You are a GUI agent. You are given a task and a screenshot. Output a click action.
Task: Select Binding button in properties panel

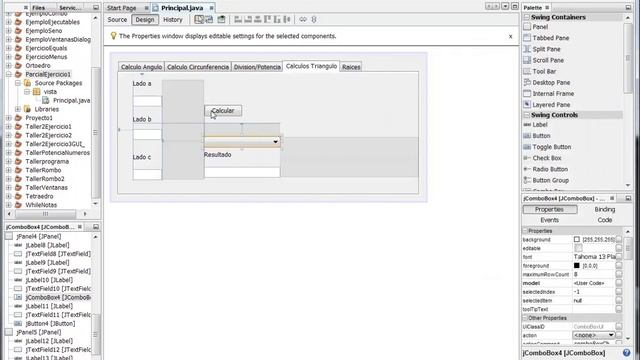(x=604, y=209)
